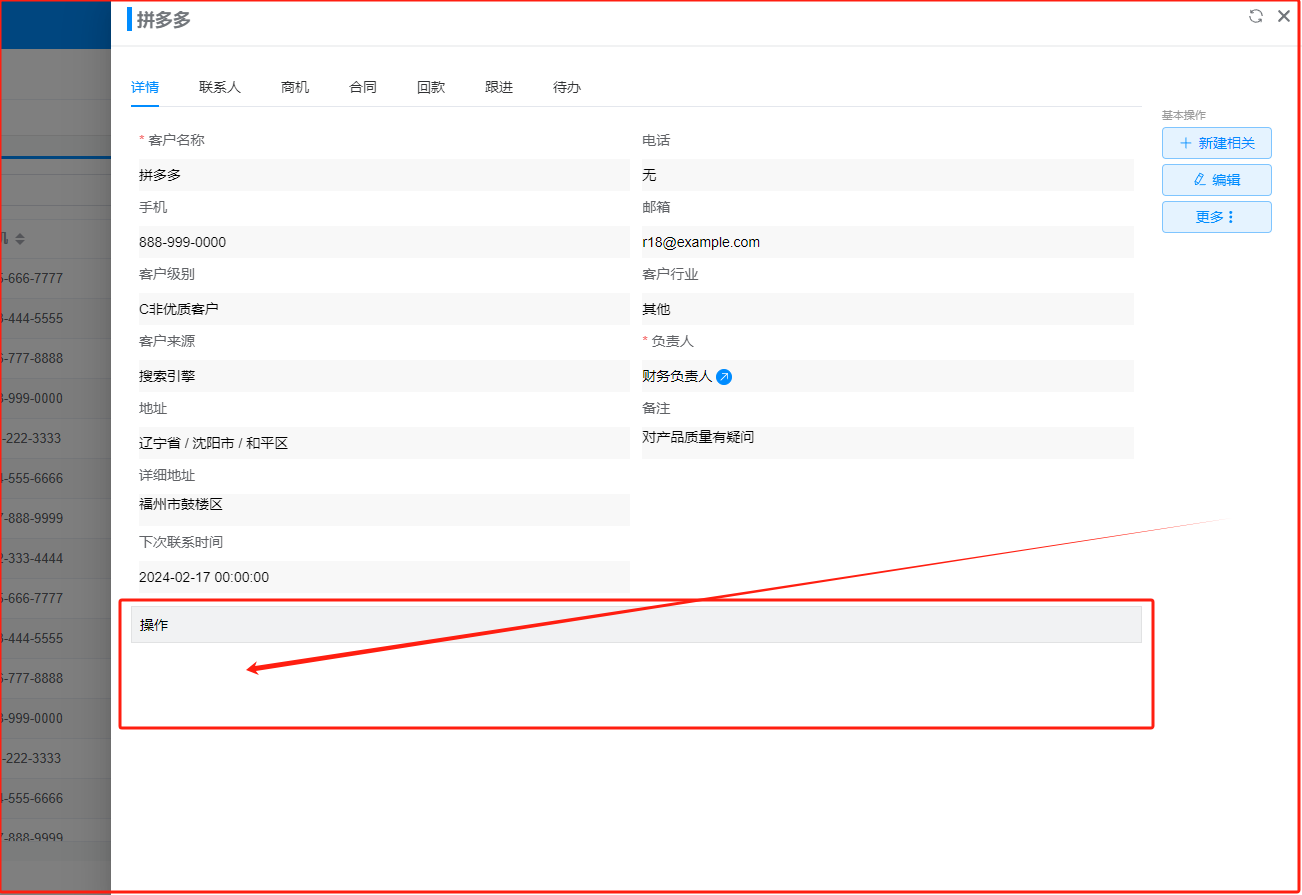Click the 操作 section header

point(636,625)
